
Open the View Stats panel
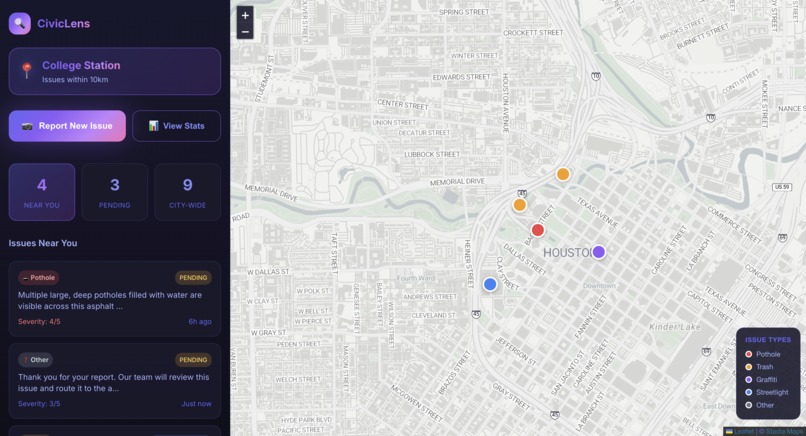176,126
